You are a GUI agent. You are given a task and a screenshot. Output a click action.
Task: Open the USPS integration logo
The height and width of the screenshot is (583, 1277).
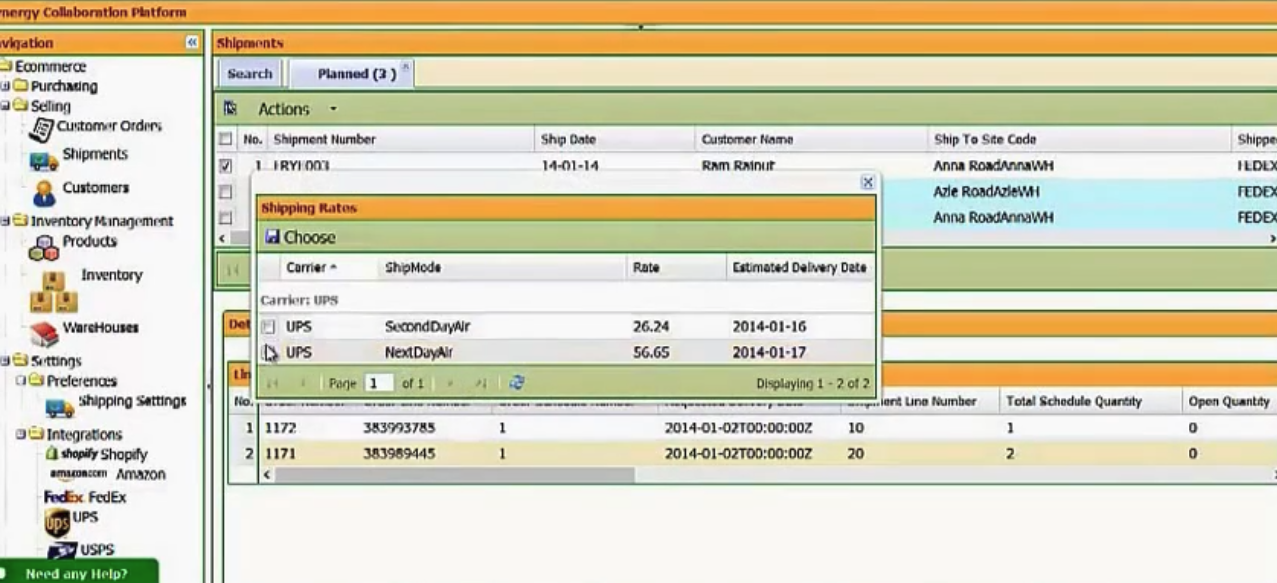[x=62, y=550]
